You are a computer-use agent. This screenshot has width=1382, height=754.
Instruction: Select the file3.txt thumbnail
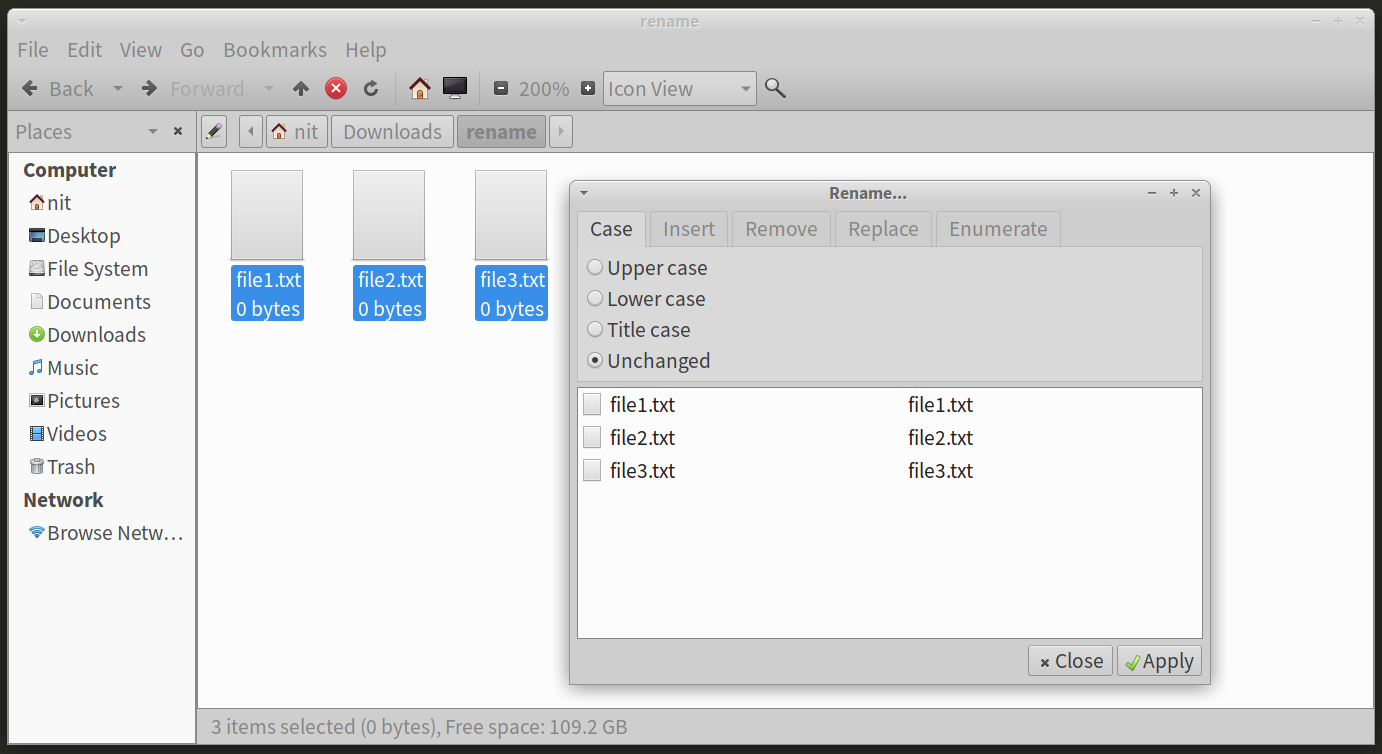(x=511, y=214)
